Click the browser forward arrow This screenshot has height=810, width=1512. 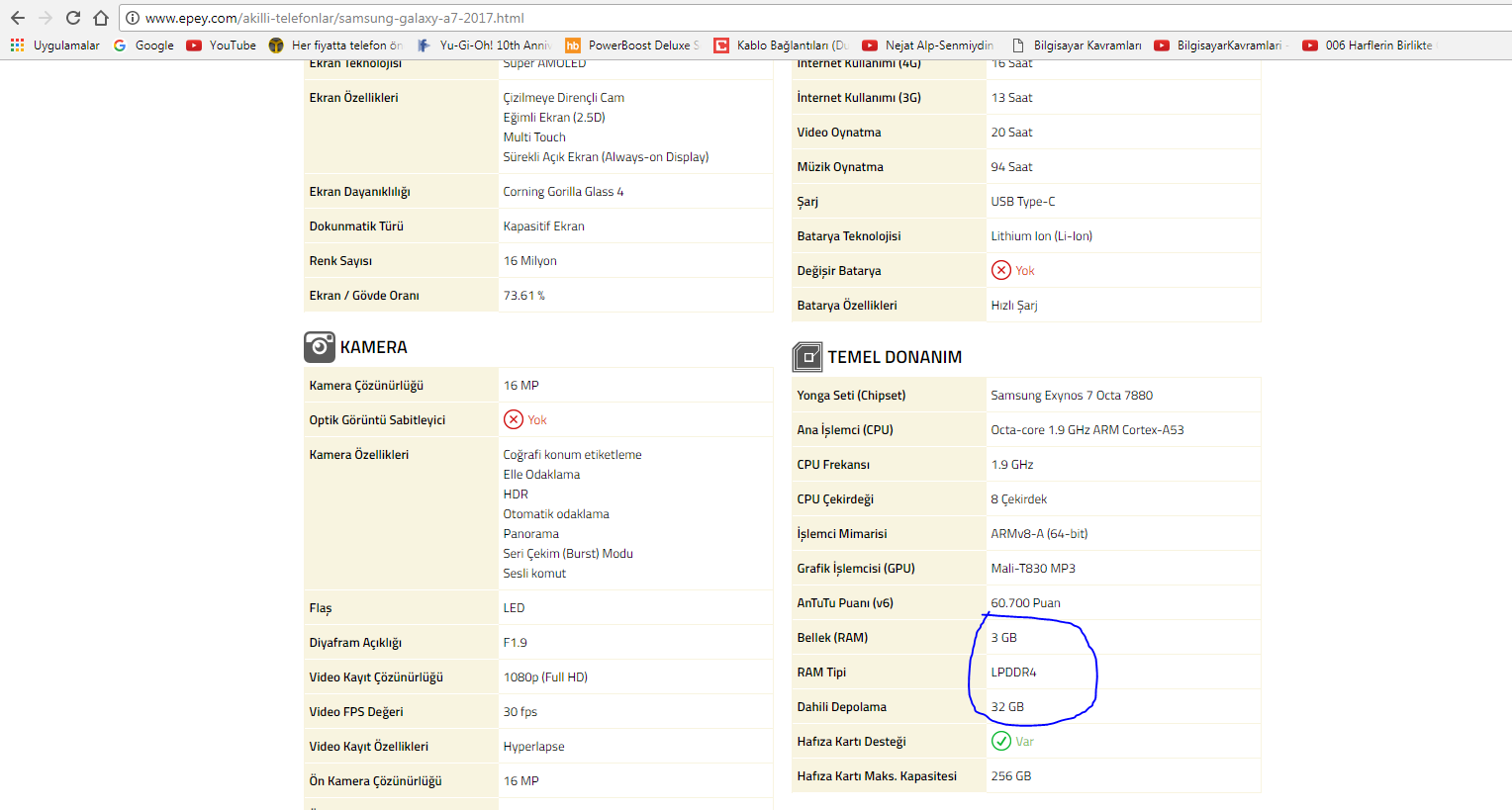pyautogui.click(x=46, y=18)
